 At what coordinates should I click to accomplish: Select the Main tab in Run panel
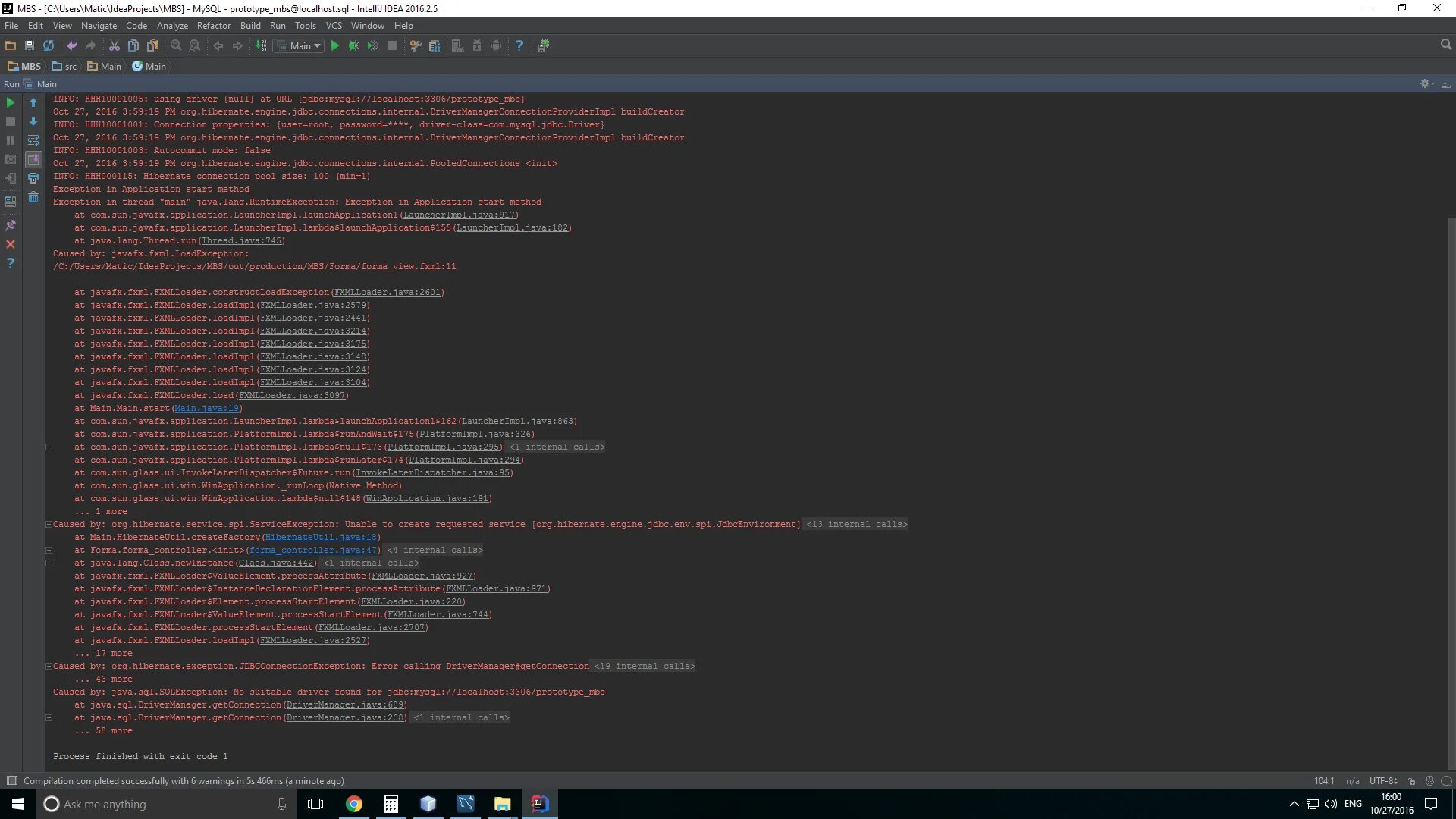coord(40,84)
